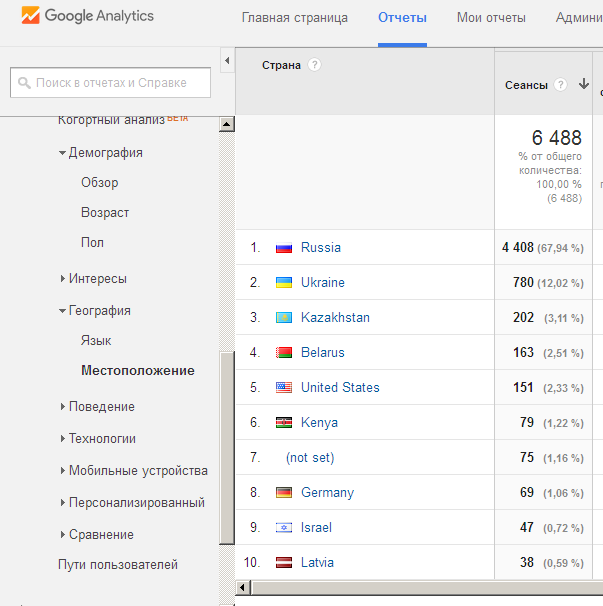Expand the Мобильные устройства section
Screen dimensions: 603x606
[x=63, y=470]
